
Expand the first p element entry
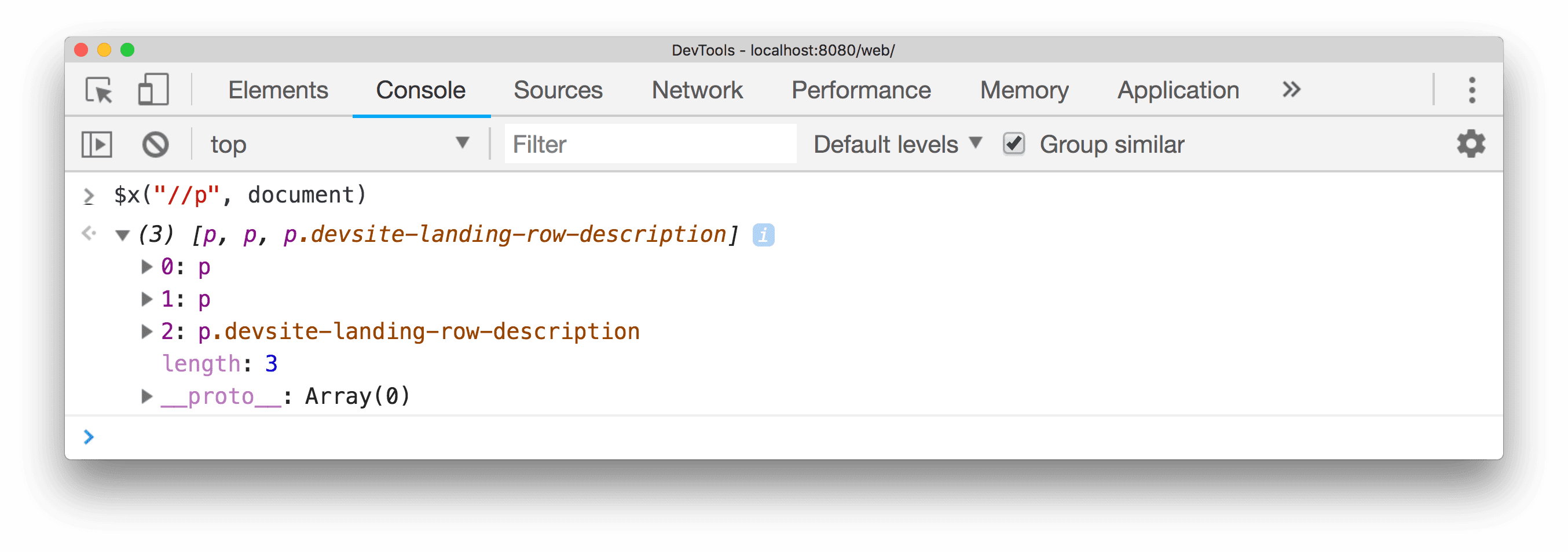(146, 266)
